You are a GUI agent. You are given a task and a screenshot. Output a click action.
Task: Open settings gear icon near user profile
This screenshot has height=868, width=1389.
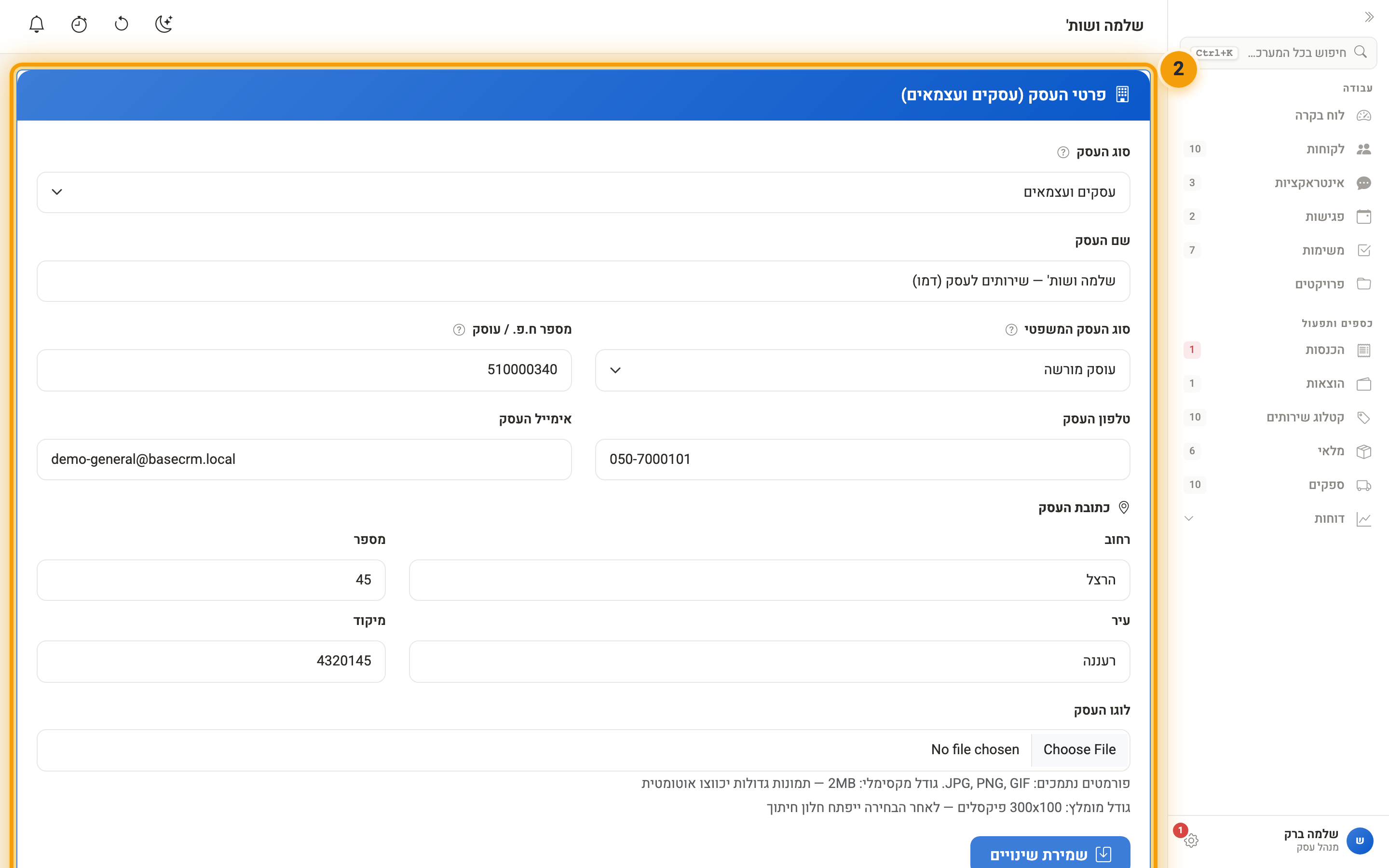point(1191,841)
